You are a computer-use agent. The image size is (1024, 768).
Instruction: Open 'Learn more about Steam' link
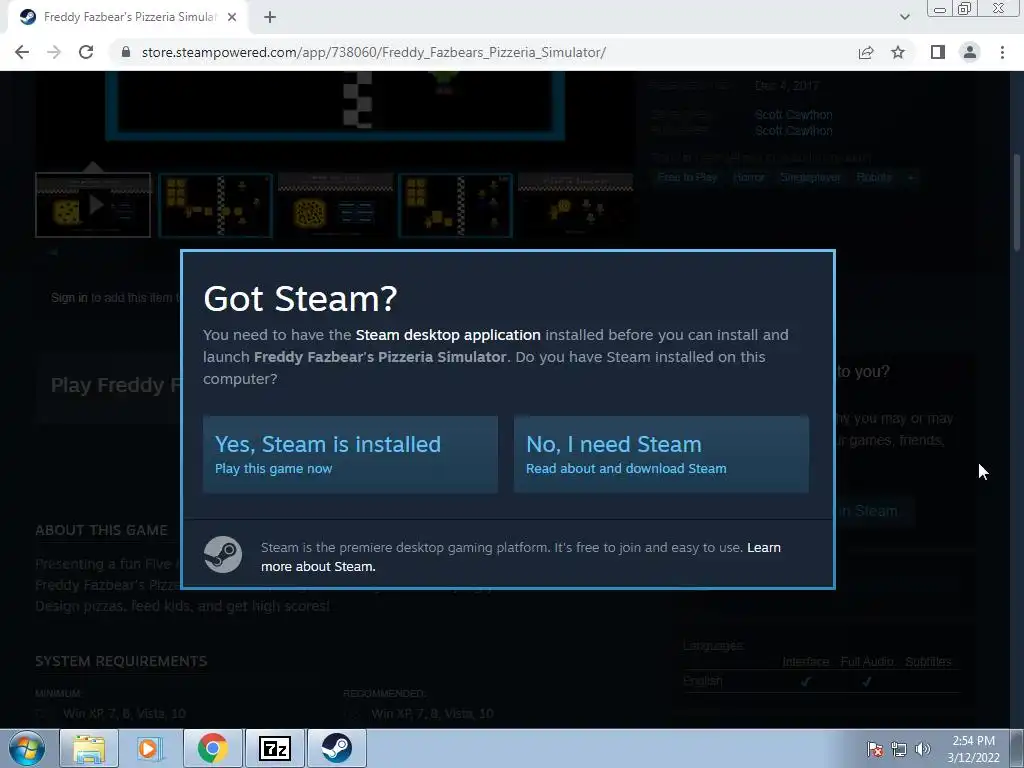520,557
